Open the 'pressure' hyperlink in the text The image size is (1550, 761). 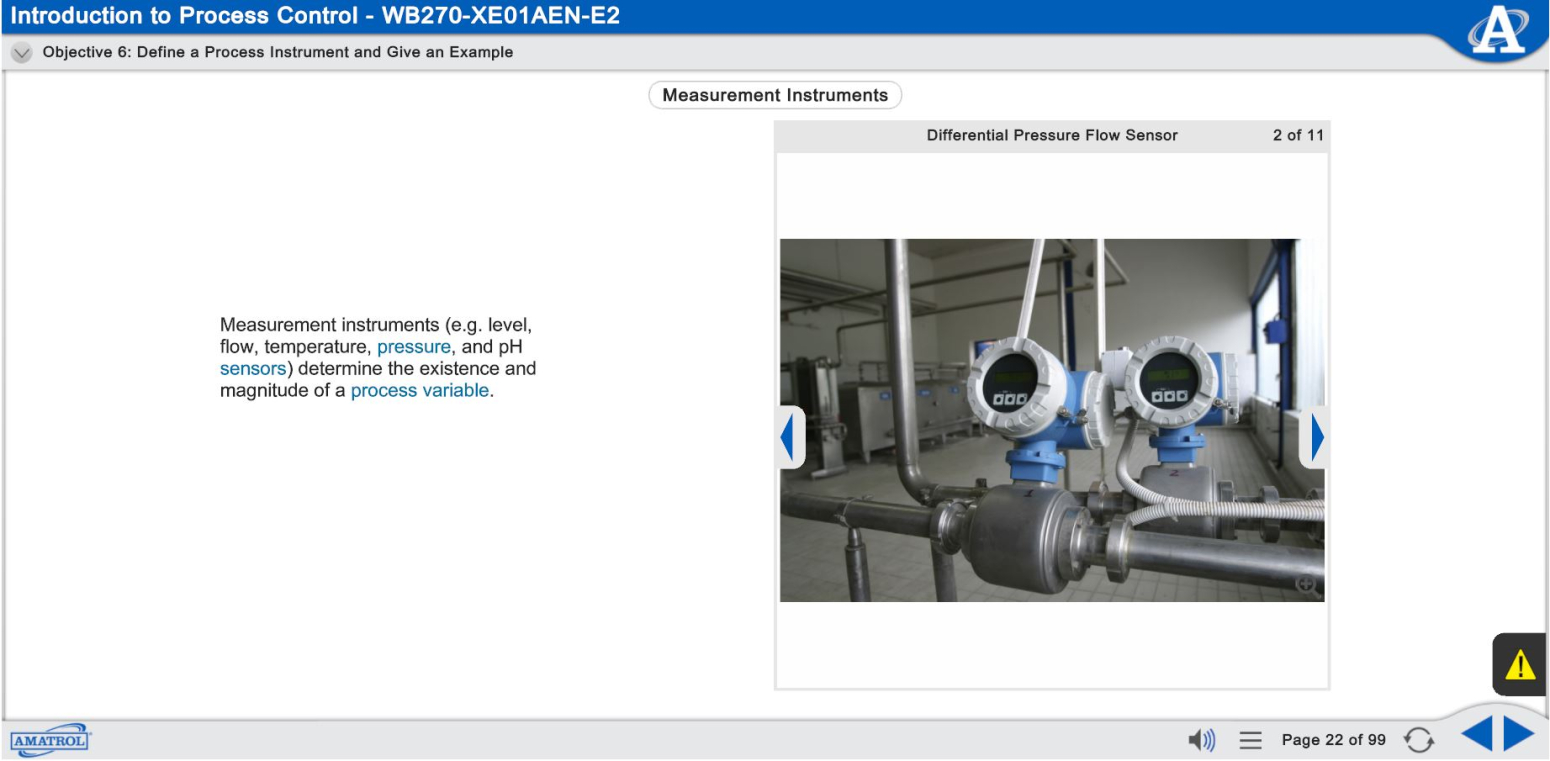pos(414,346)
